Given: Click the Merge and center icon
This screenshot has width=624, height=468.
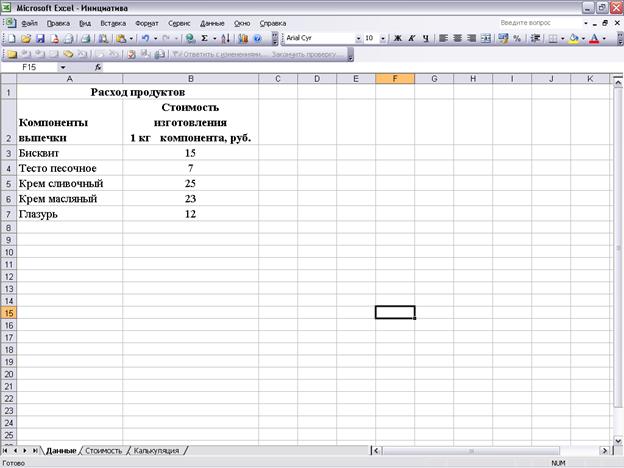Looking at the screenshot, I should point(487,38).
